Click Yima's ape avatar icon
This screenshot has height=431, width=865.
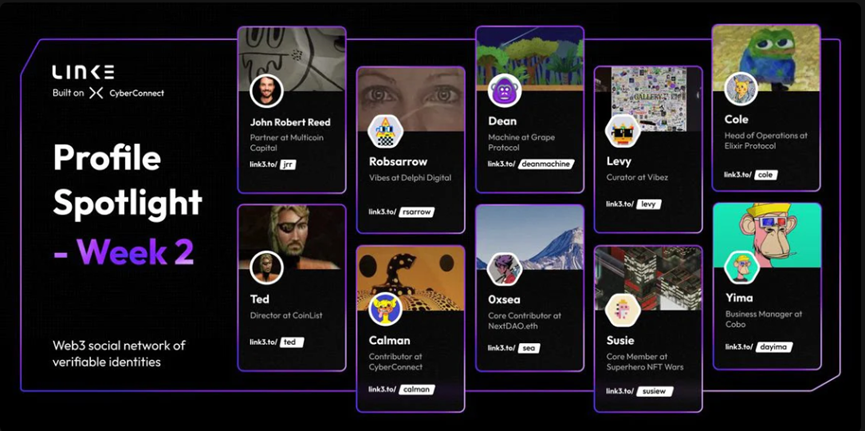[741, 268]
